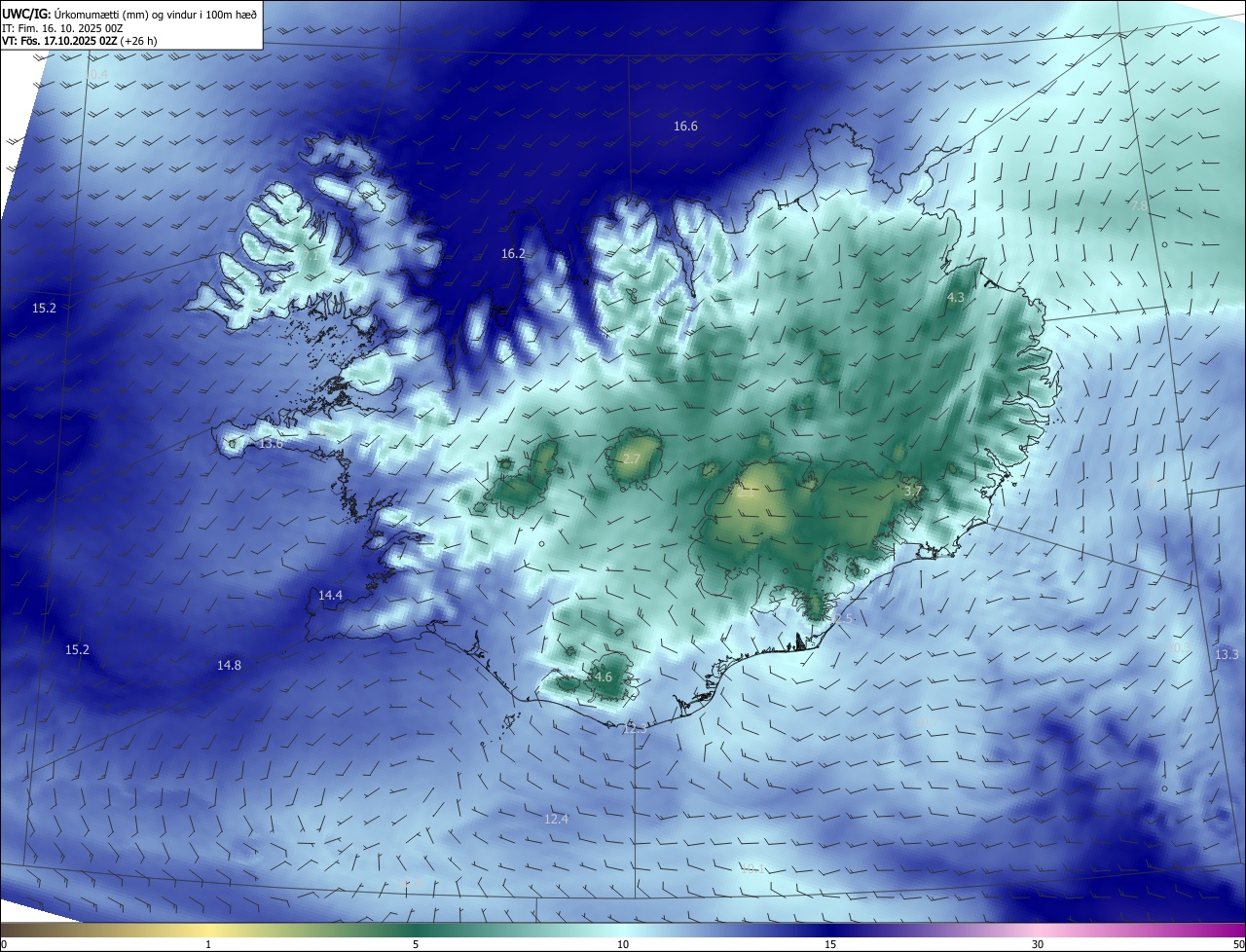Click the 0 tick label on the color scale
1246x952 pixels.
(x=4, y=945)
